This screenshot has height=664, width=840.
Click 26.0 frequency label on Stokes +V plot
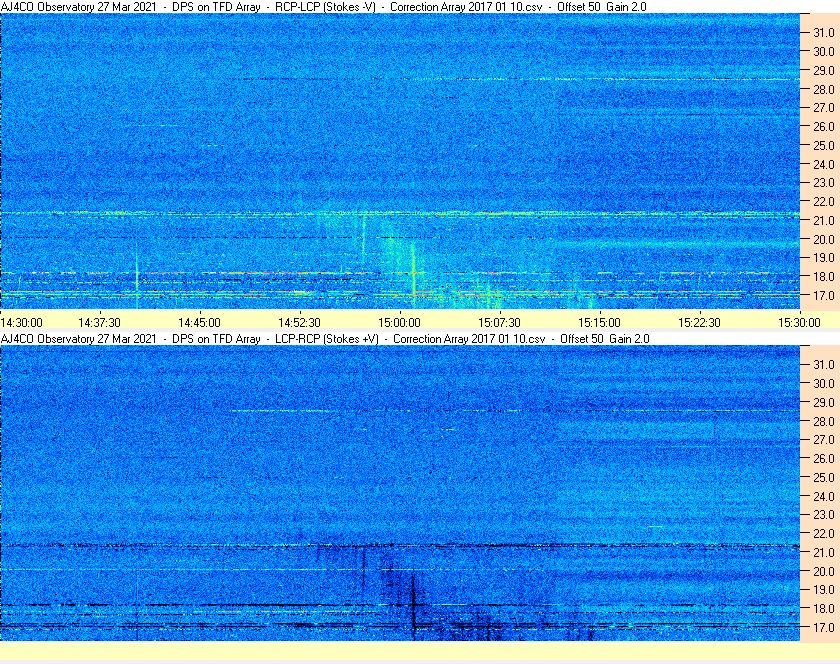tap(824, 458)
